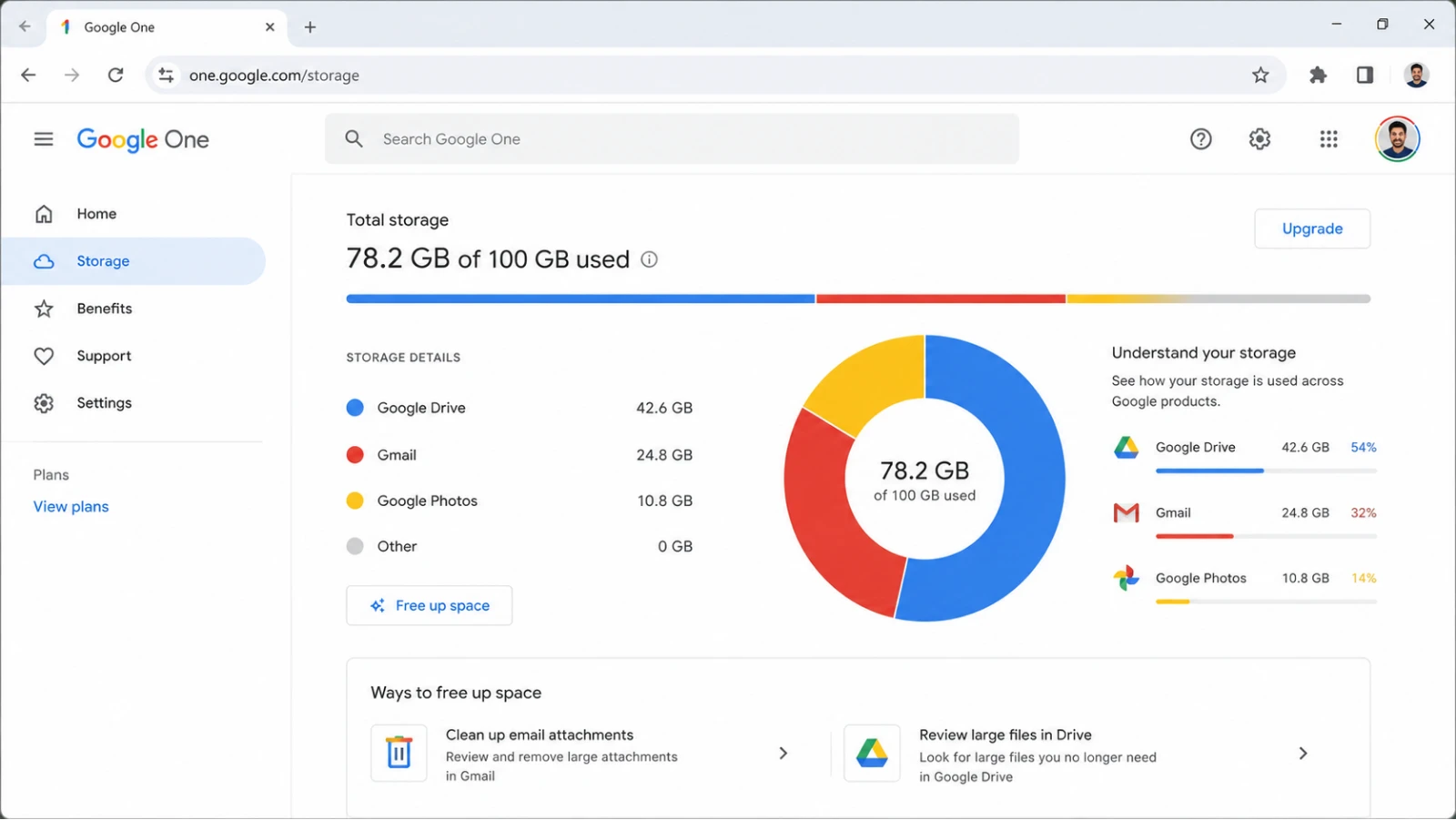Click the 10.8 GB value in Storage Details
The width and height of the screenshot is (1456, 820).
[664, 501]
